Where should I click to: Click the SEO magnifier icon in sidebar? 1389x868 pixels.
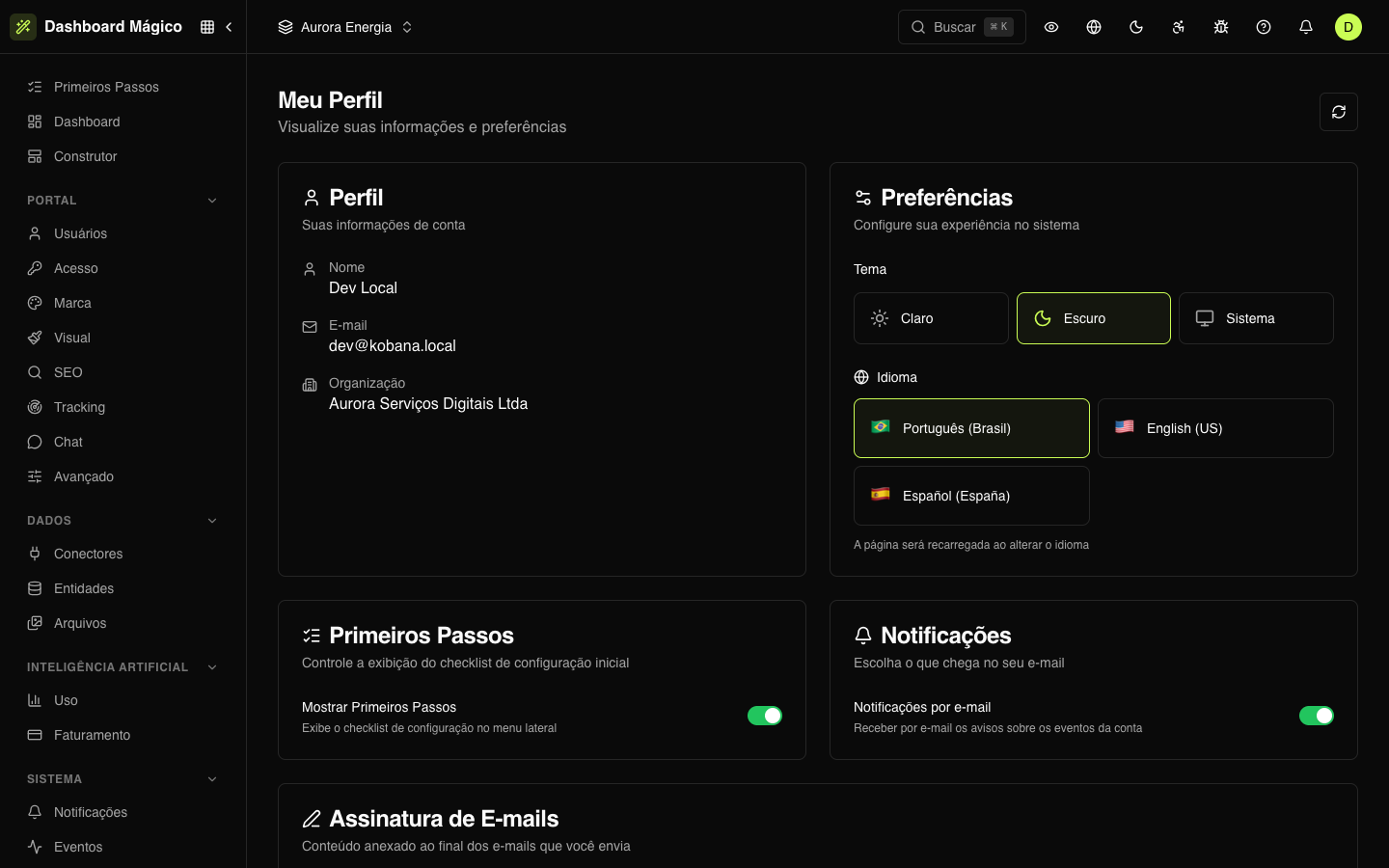click(35, 372)
